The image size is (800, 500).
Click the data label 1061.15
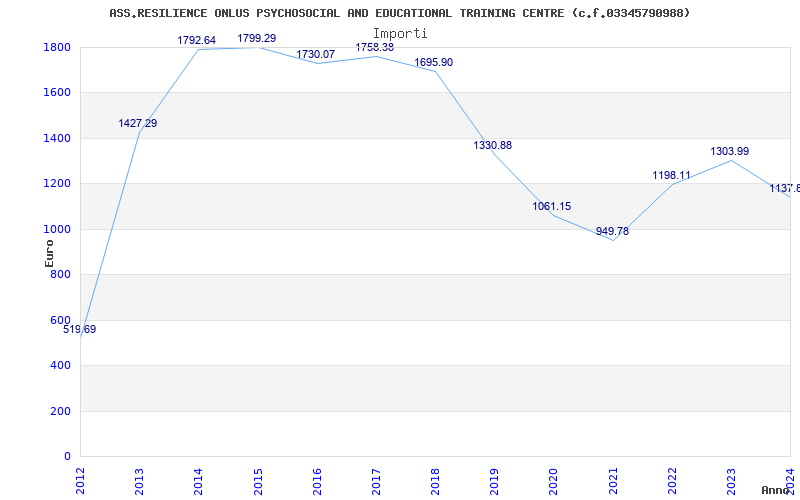552,207
